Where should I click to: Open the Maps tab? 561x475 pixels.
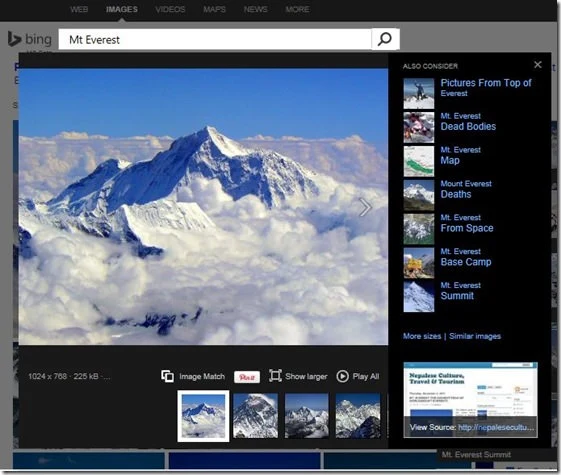[214, 9]
